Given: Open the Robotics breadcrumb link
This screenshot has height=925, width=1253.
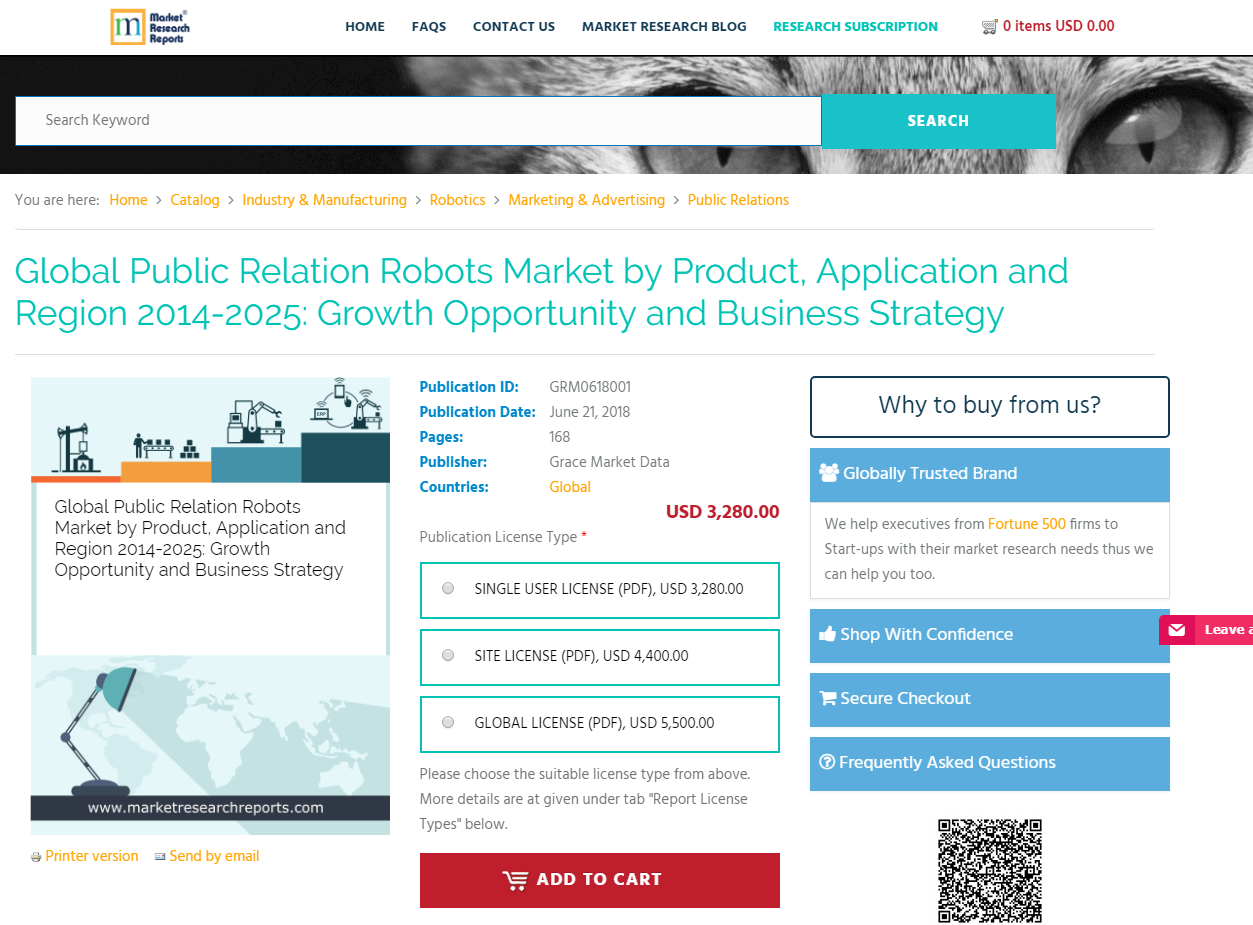Looking at the screenshot, I should pos(457,200).
